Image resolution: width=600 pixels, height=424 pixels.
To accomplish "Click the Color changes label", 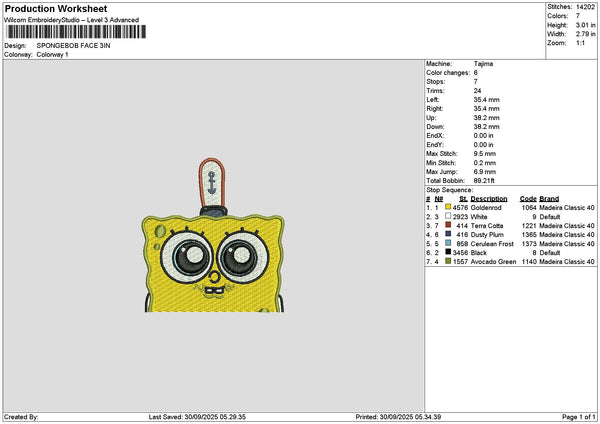I will pyautogui.click(x=448, y=73).
